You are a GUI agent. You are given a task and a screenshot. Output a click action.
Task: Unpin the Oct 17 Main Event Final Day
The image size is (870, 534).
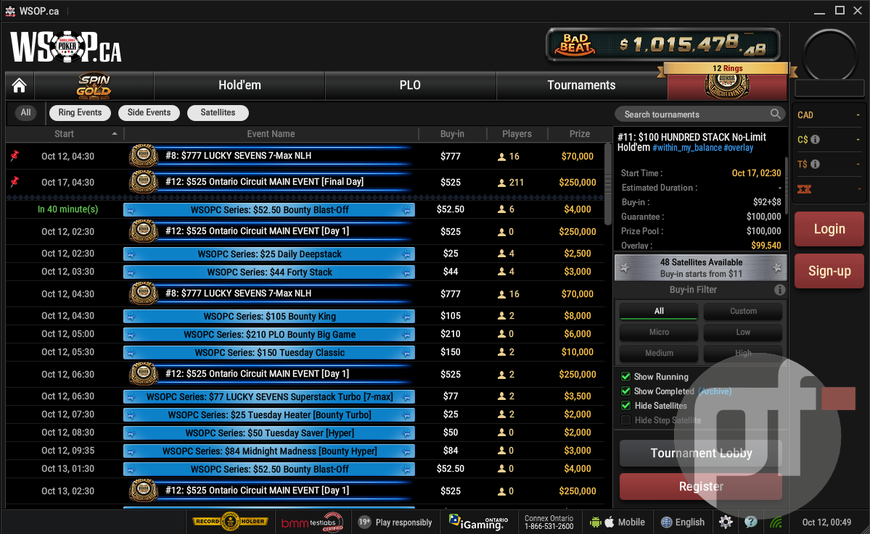coord(15,182)
